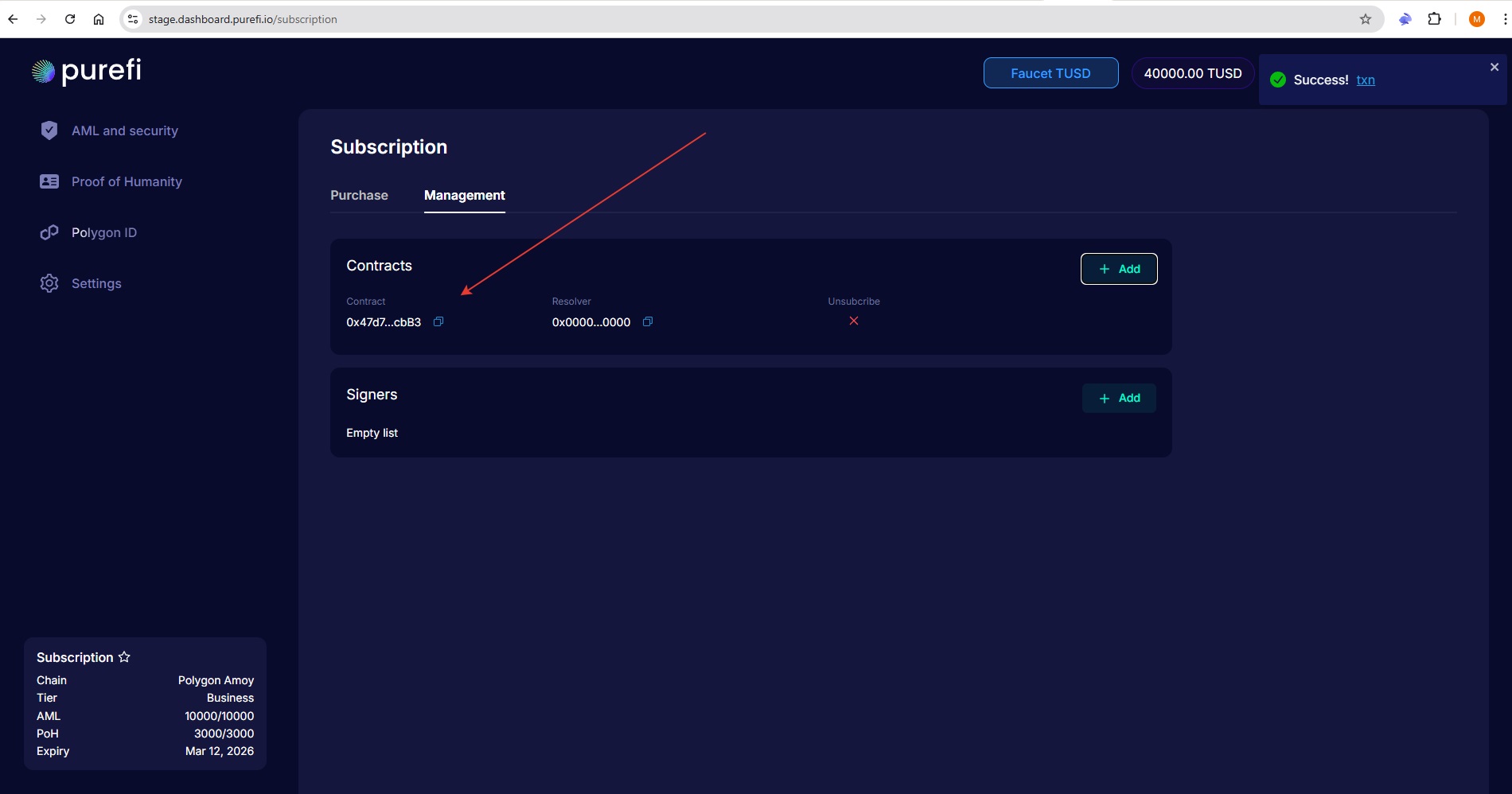Click the Faucet TUSD button

(x=1050, y=73)
